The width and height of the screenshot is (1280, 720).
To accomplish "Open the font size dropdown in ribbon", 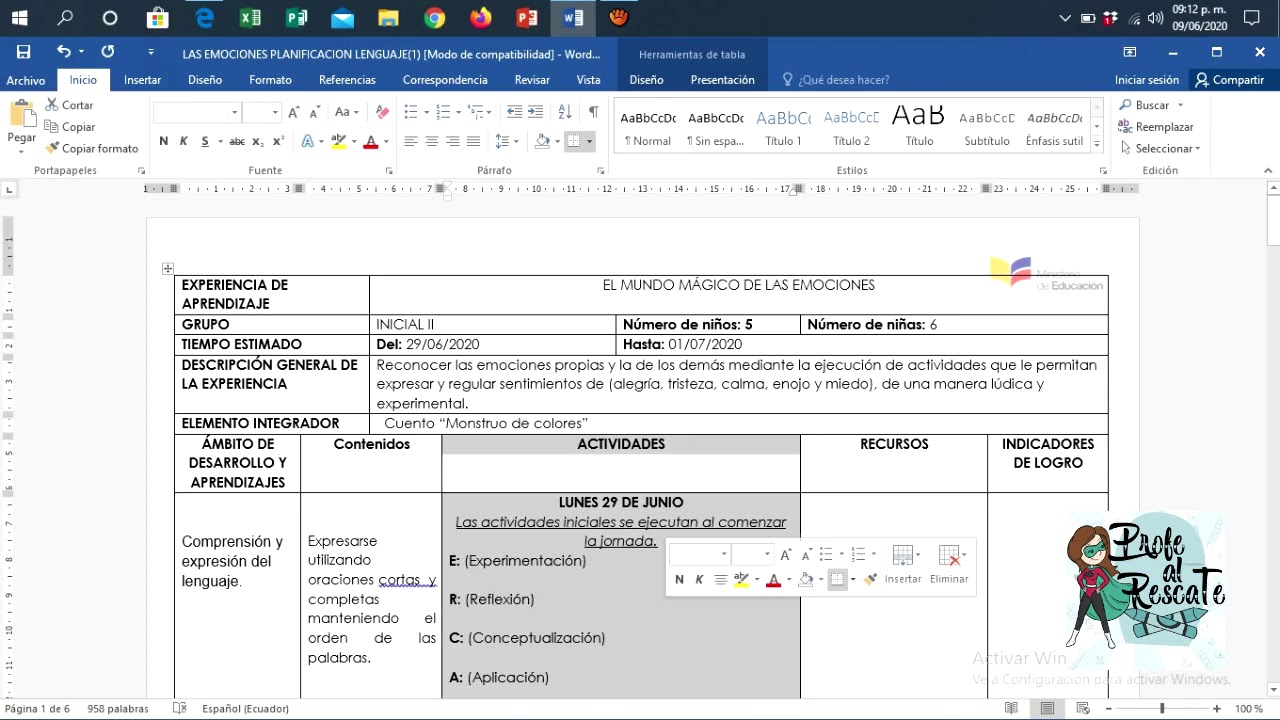I will [275, 112].
